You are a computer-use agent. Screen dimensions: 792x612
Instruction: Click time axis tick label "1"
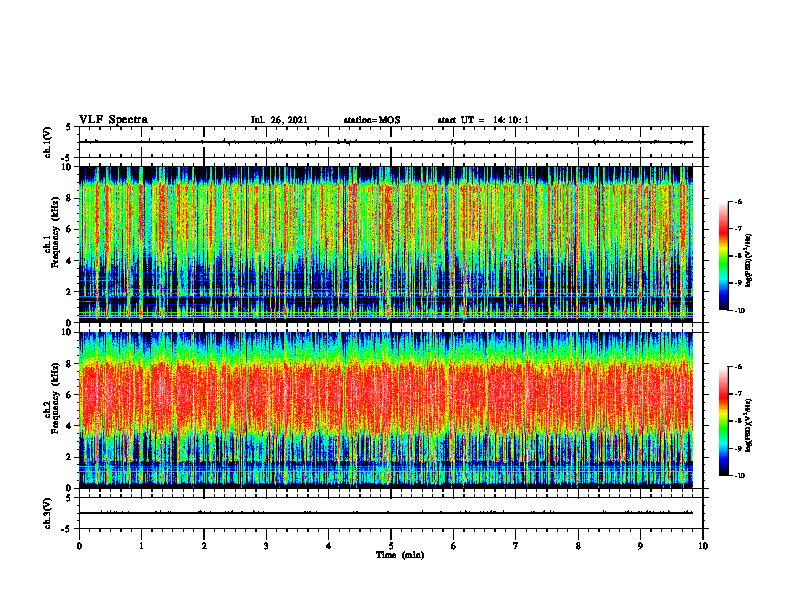coord(141,546)
